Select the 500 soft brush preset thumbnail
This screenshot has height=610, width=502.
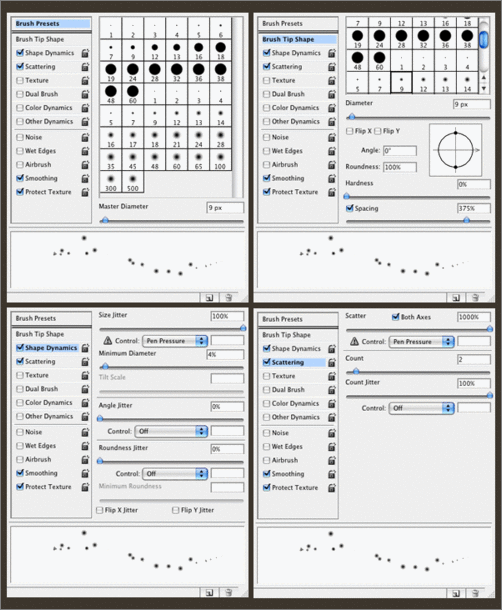pos(133,182)
